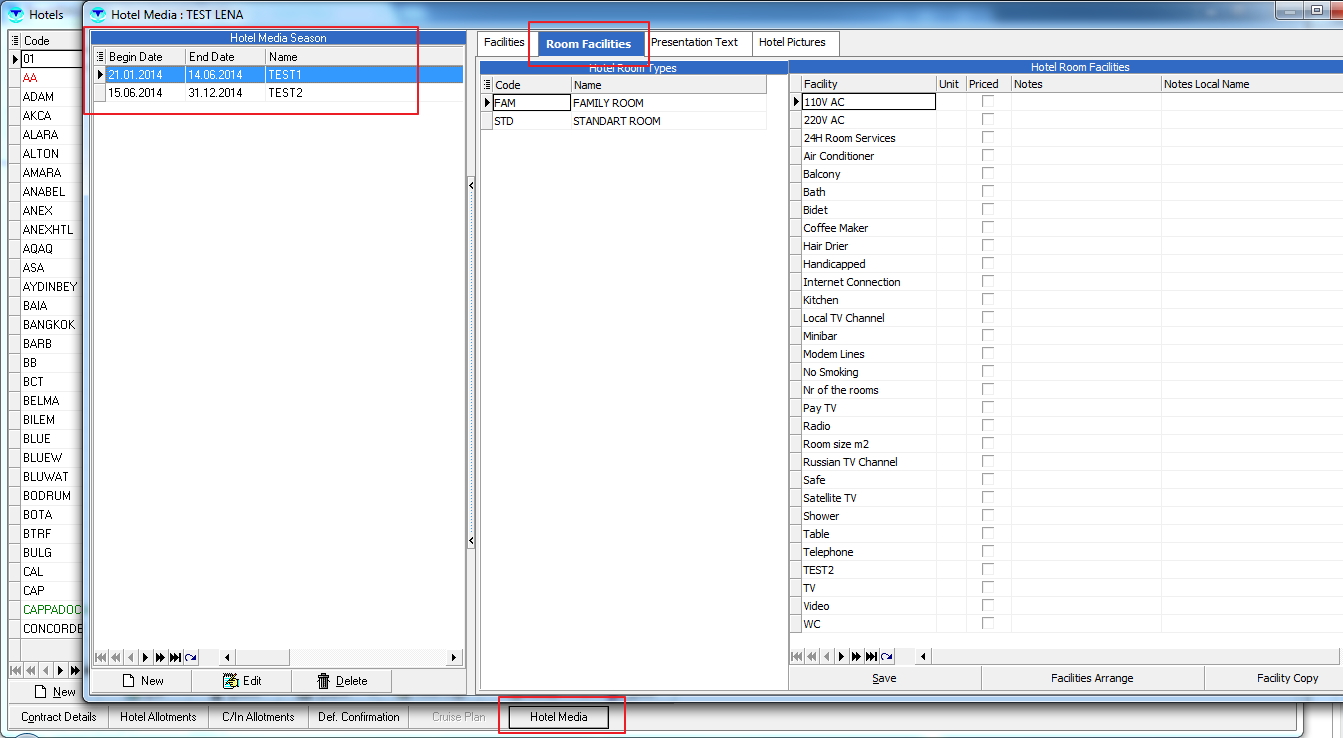The height and width of the screenshot is (738, 1343).
Task: Check the Priced box for Satellite TV
Action: tap(988, 498)
